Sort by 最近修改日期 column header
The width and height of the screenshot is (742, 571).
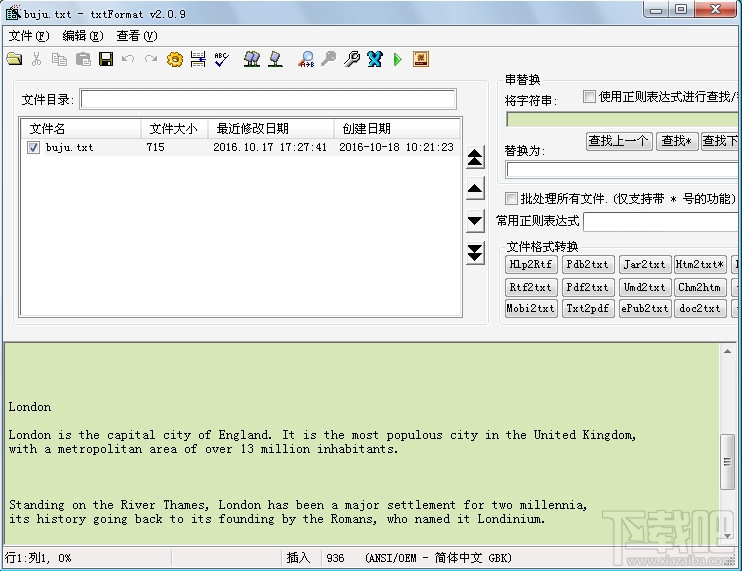[x=271, y=129]
